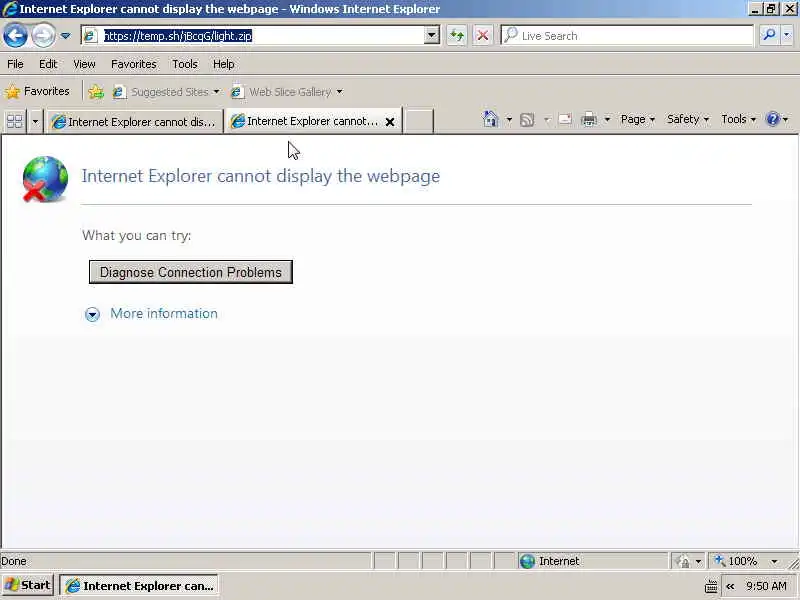This screenshot has height=600, width=800.
Task: Click Internet Explorer taskbar button
Action: tap(139, 586)
